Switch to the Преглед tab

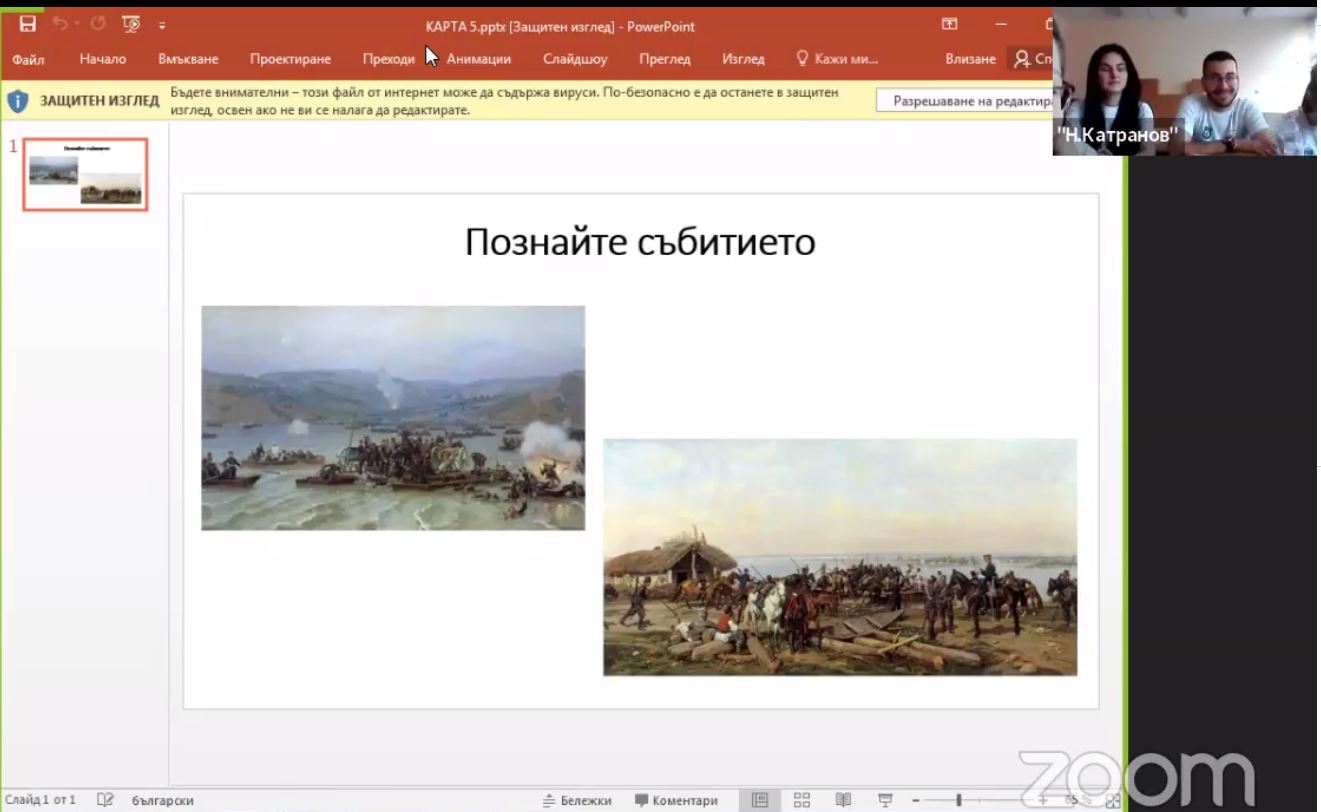click(665, 59)
